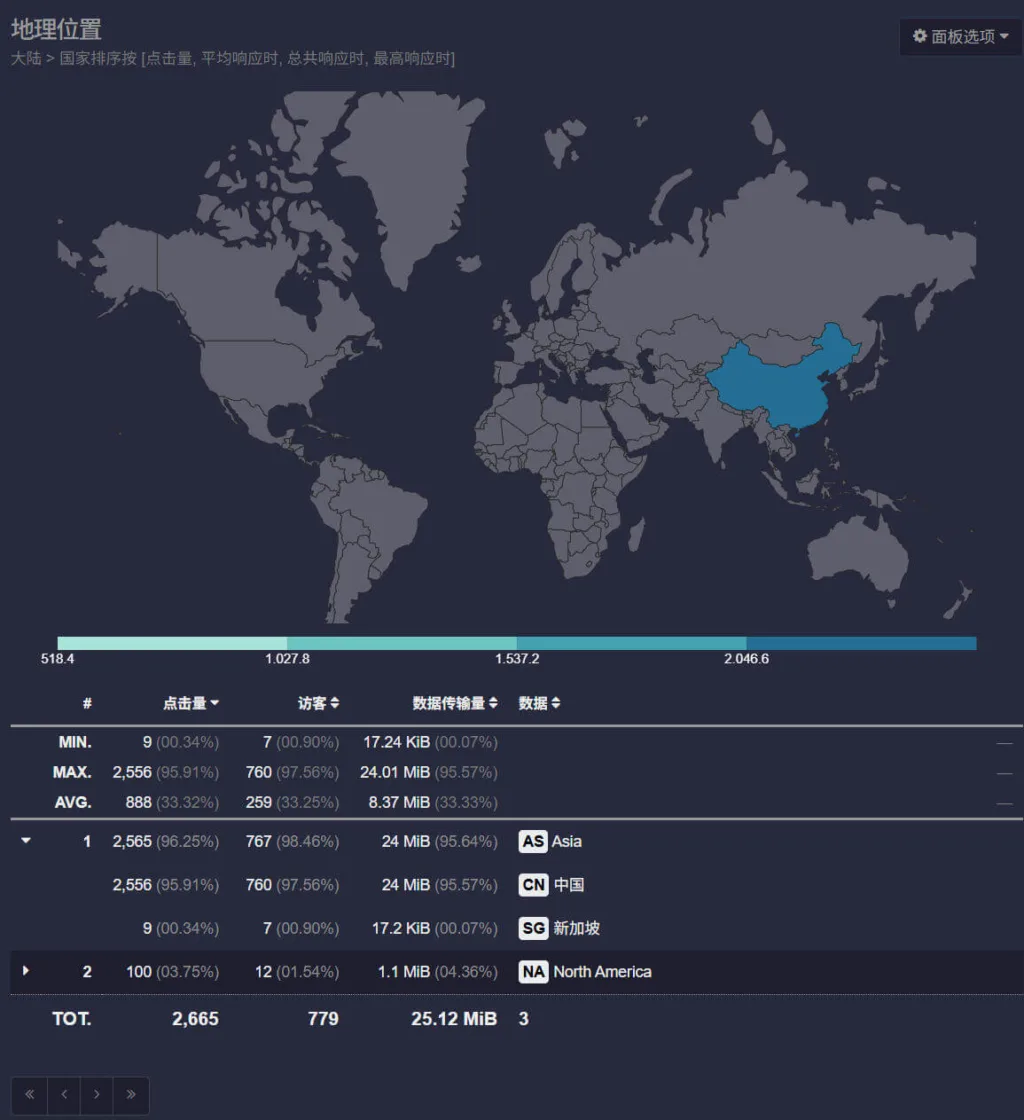Click the AS Asia badge
This screenshot has height=1120, width=1024.
click(x=534, y=841)
